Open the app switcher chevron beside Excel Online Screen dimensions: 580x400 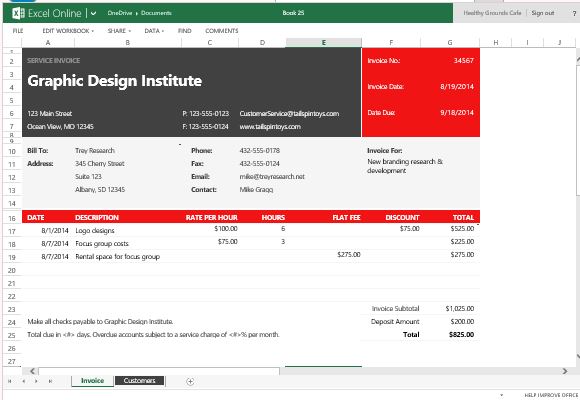click(x=94, y=13)
